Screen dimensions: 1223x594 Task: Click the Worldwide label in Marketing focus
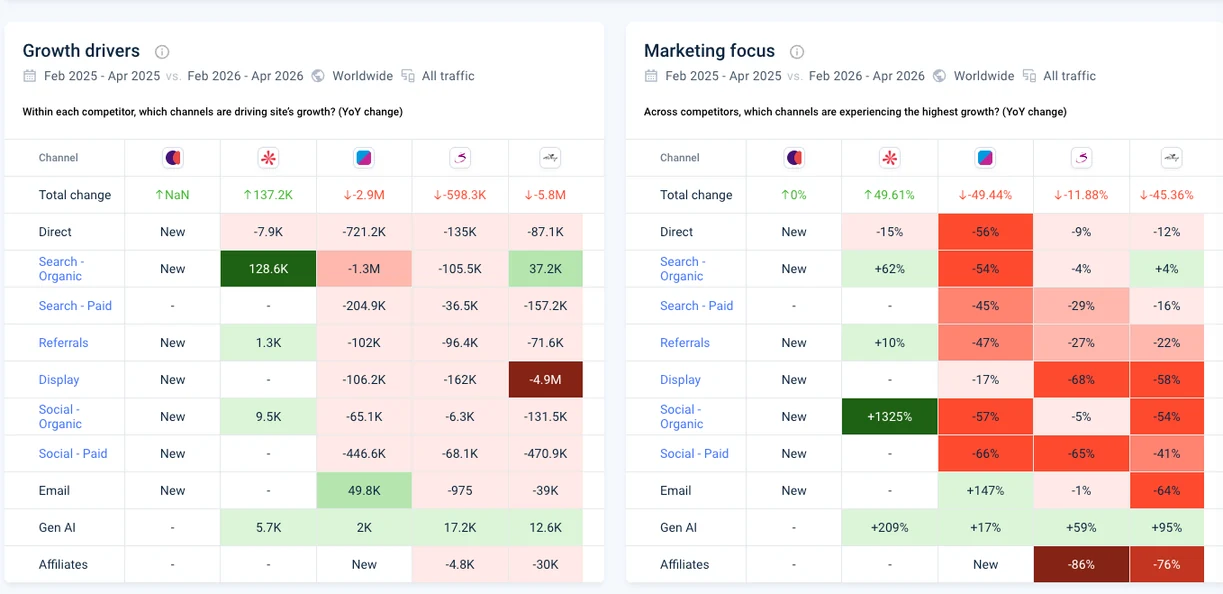pyautogui.click(x=984, y=76)
